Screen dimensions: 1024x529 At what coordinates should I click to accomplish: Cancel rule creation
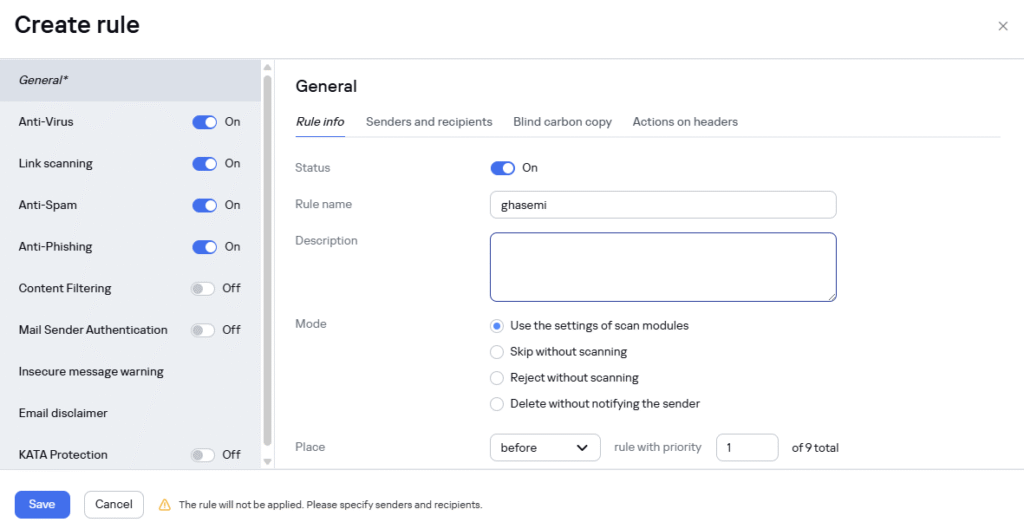[114, 505]
